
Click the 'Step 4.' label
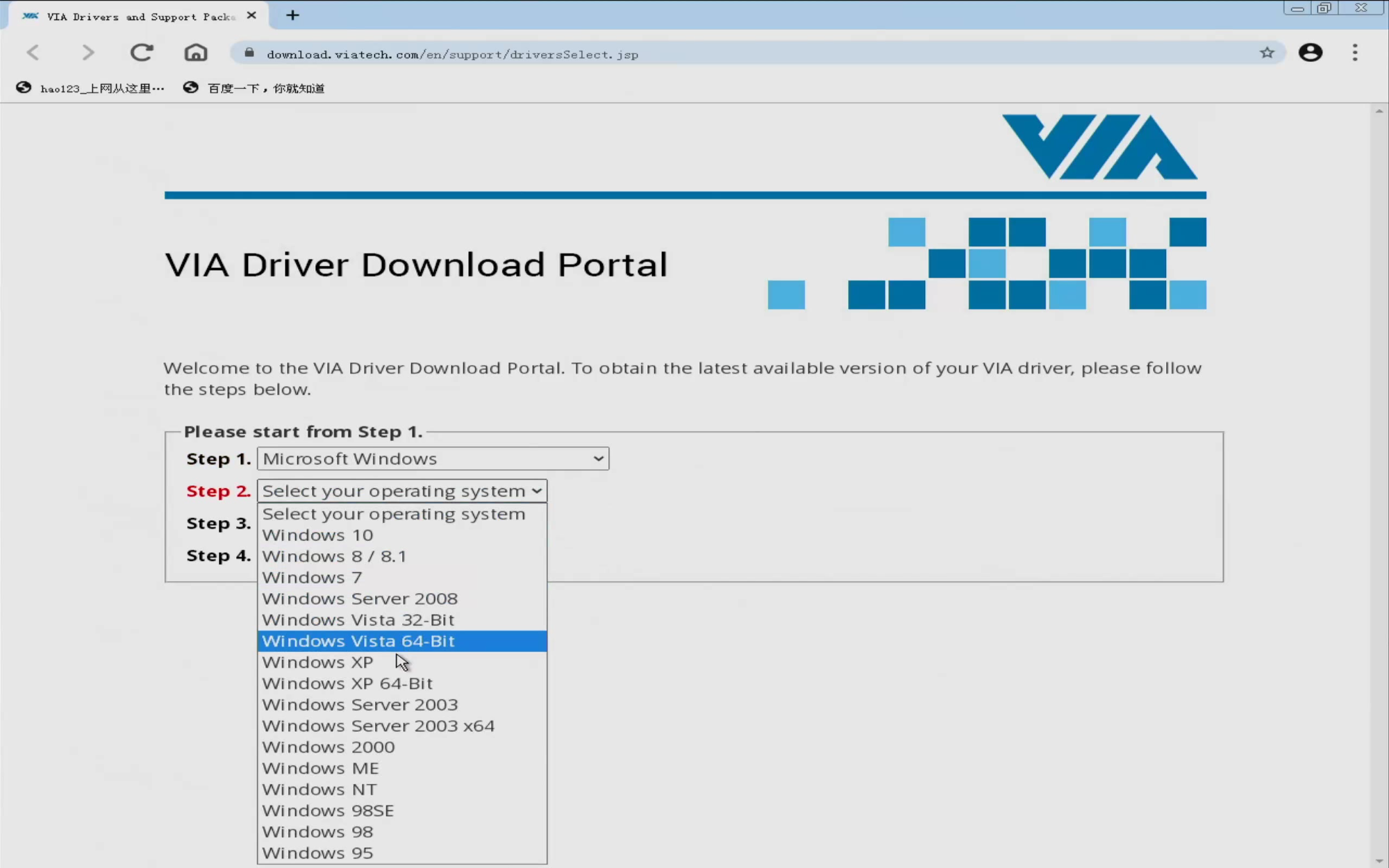(x=218, y=556)
